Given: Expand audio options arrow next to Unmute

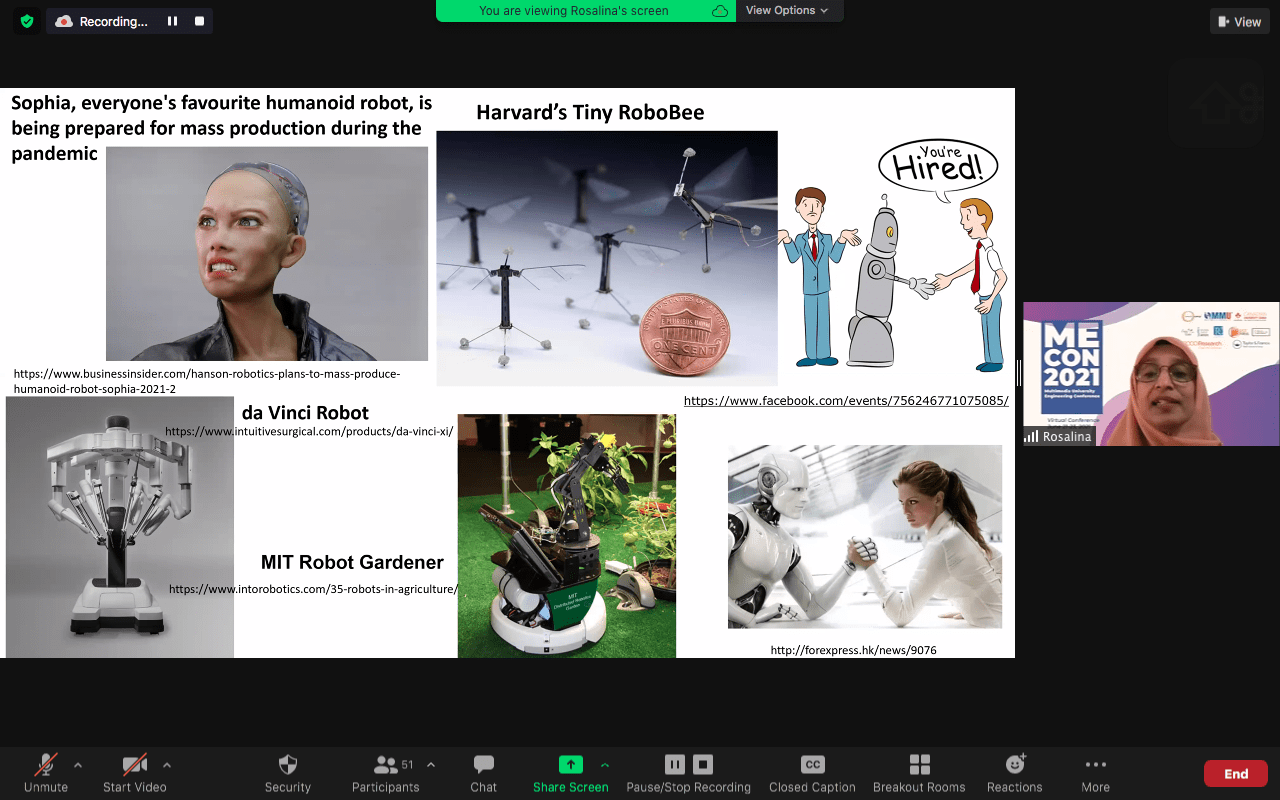Looking at the screenshot, I should (78, 765).
